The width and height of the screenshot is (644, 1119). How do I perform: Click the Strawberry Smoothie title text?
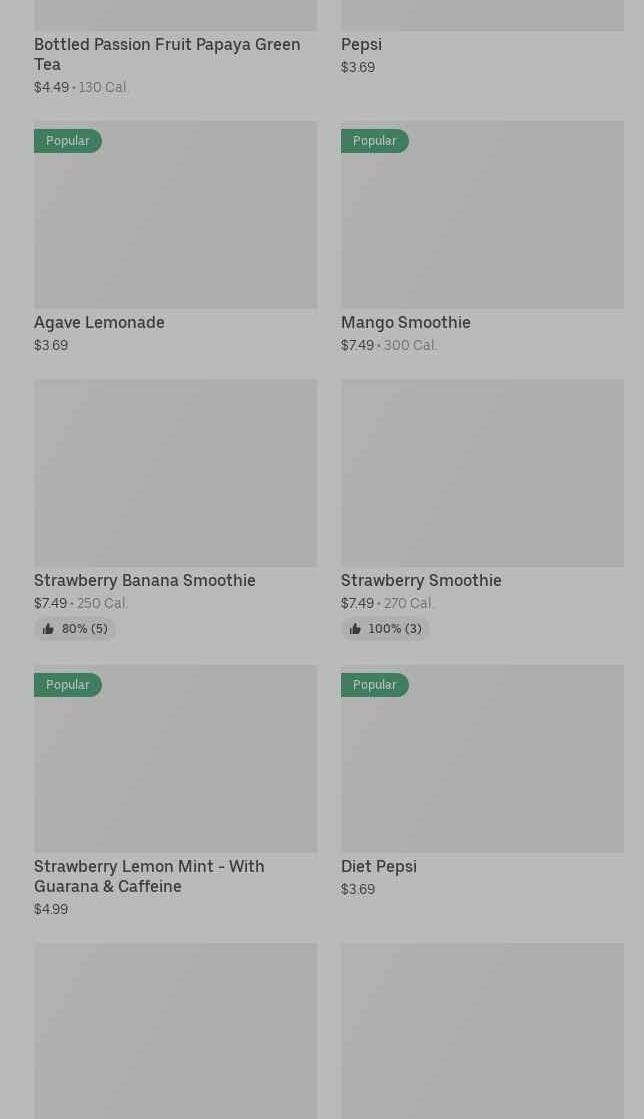[421, 580]
